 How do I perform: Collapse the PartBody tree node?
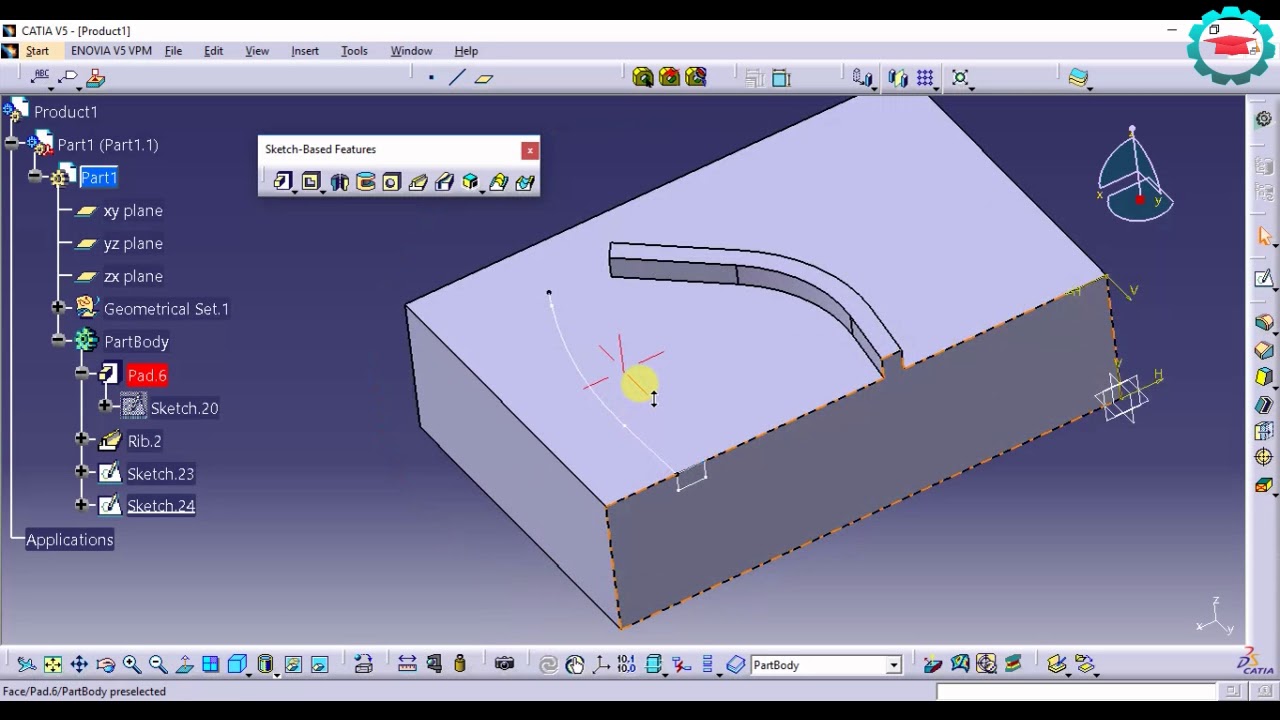coord(58,341)
